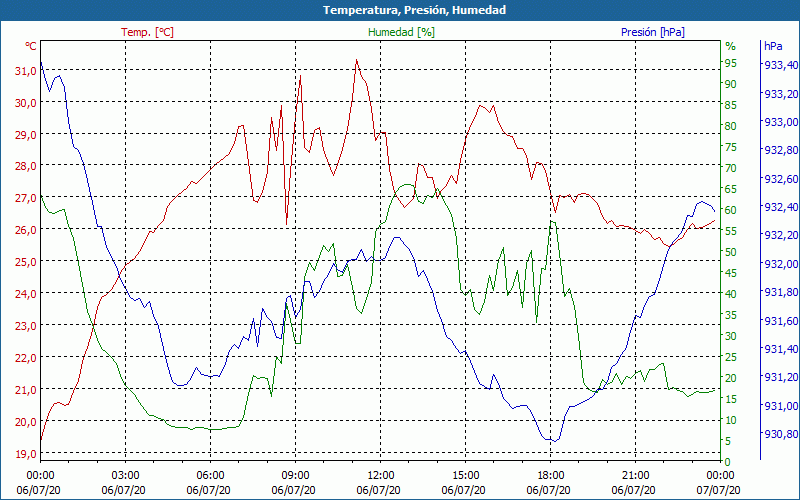Click the '18:00' time axis label
The height and width of the screenshot is (500, 800).
(551, 474)
